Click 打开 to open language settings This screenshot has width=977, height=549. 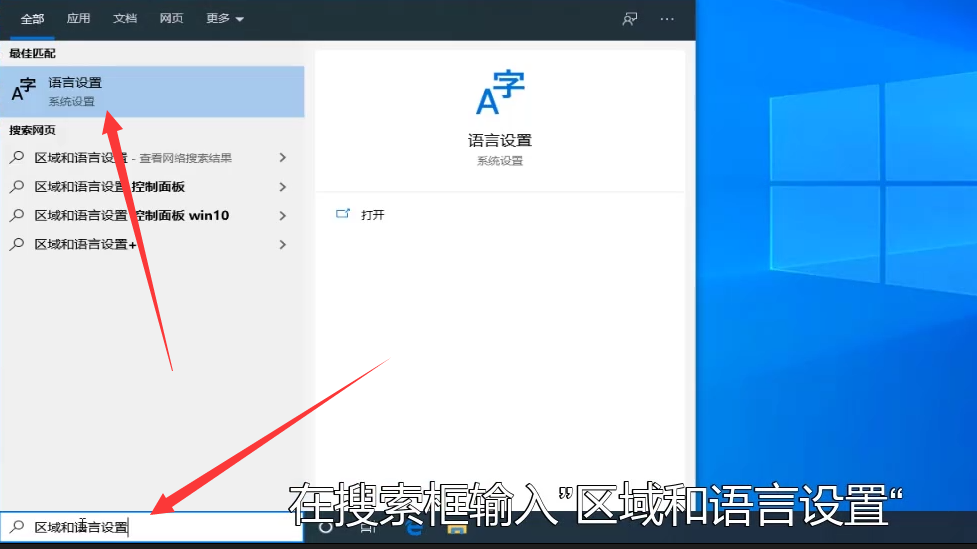373,215
